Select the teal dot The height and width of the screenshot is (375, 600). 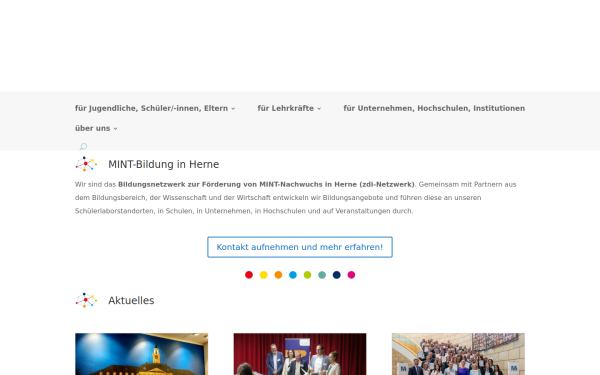(x=322, y=275)
